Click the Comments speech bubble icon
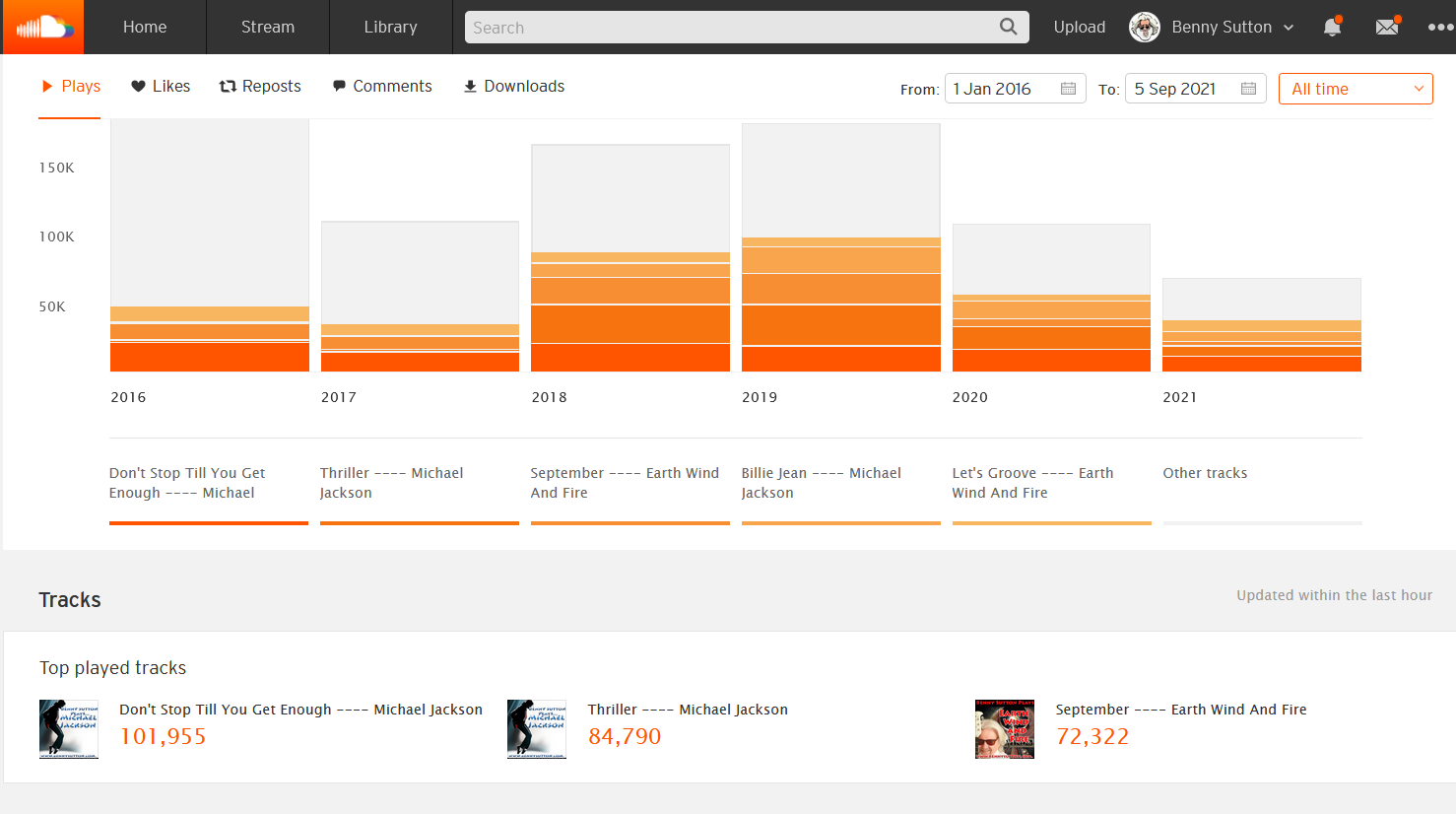The image size is (1456, 814). point(338,86)
